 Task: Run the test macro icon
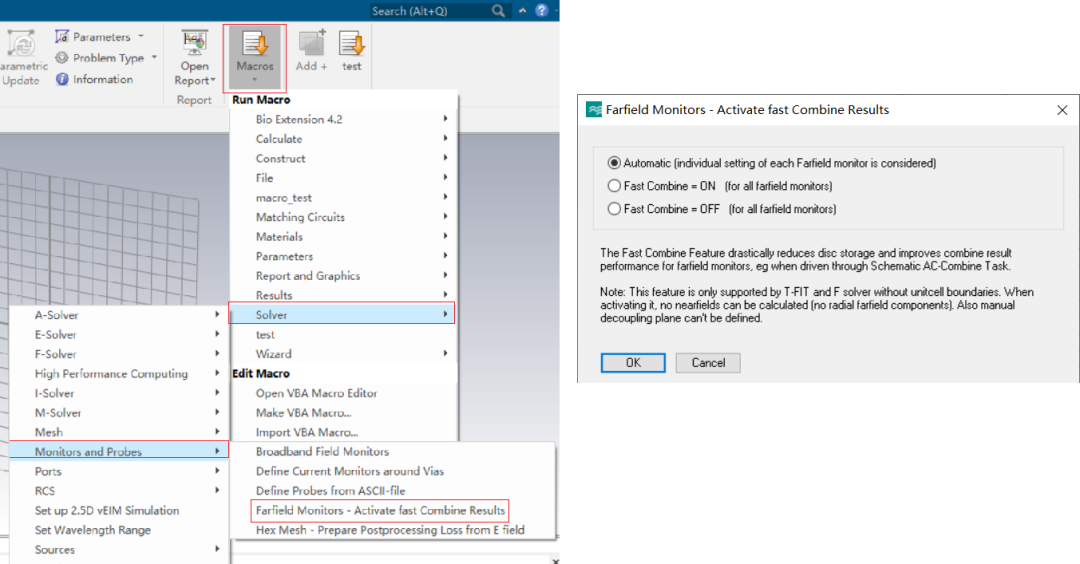click(351, 43)
